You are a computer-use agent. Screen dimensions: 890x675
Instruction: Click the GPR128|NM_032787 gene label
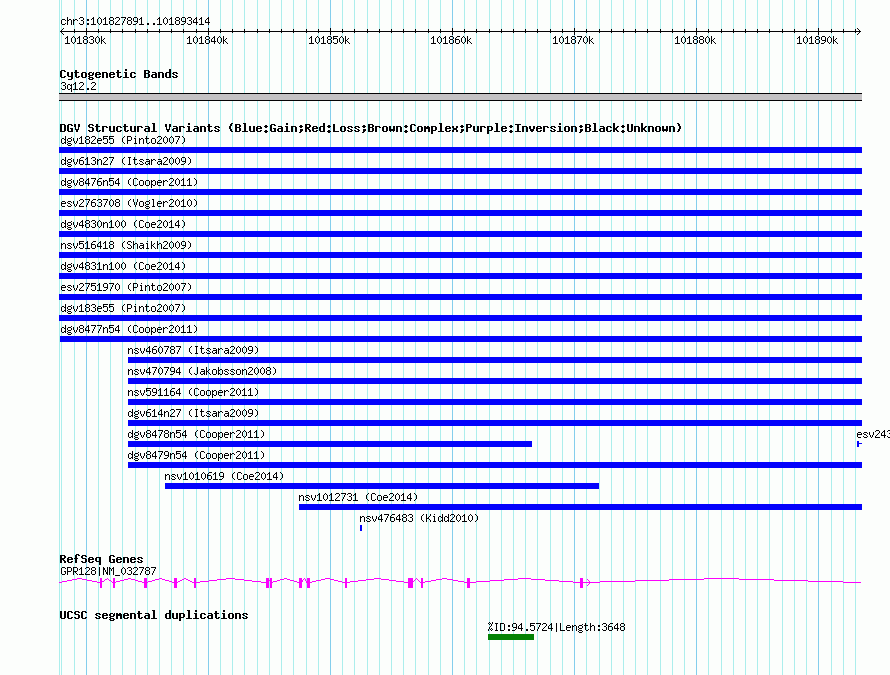tap(108, 571)
